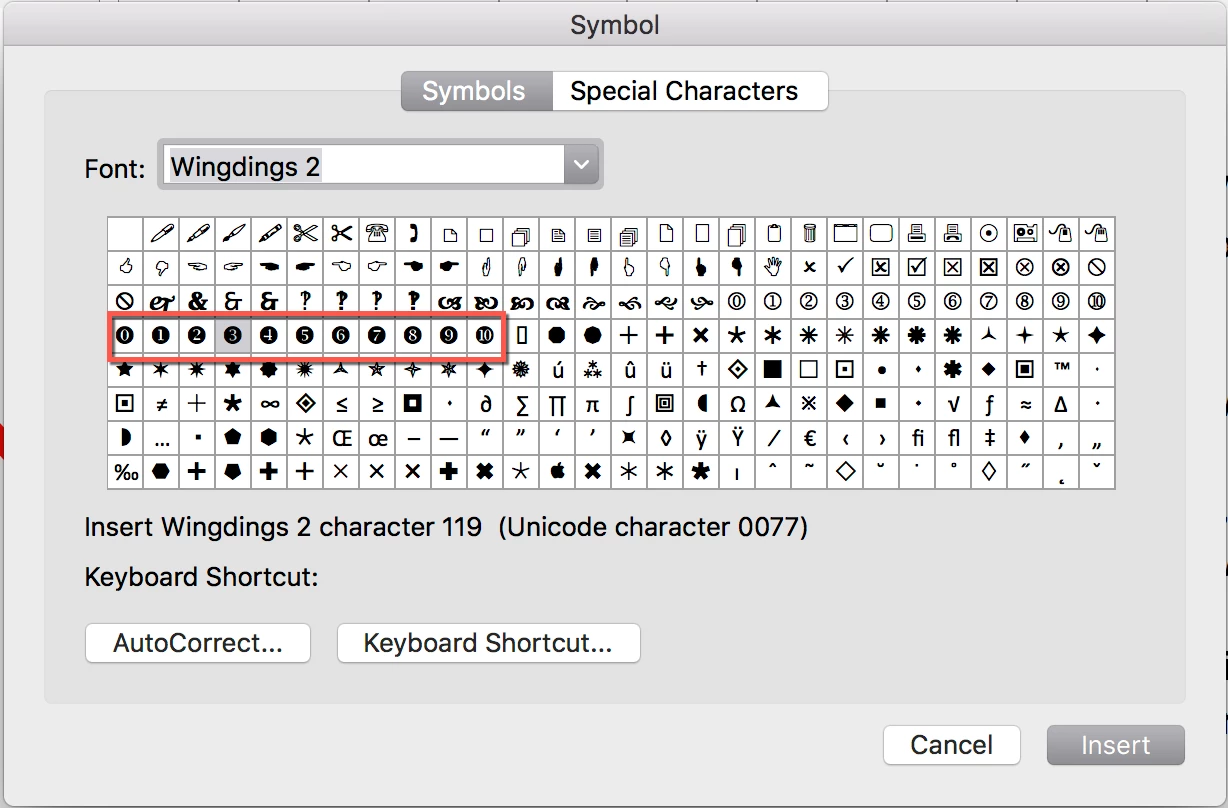The image size is (1228, 808).
Task: Select the black circled 6 symbol
Action: point(341,336)
